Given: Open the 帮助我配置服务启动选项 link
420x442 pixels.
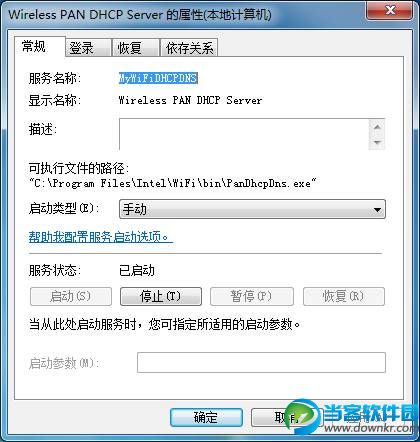Looking at the screenshot, I should (101, 237).
